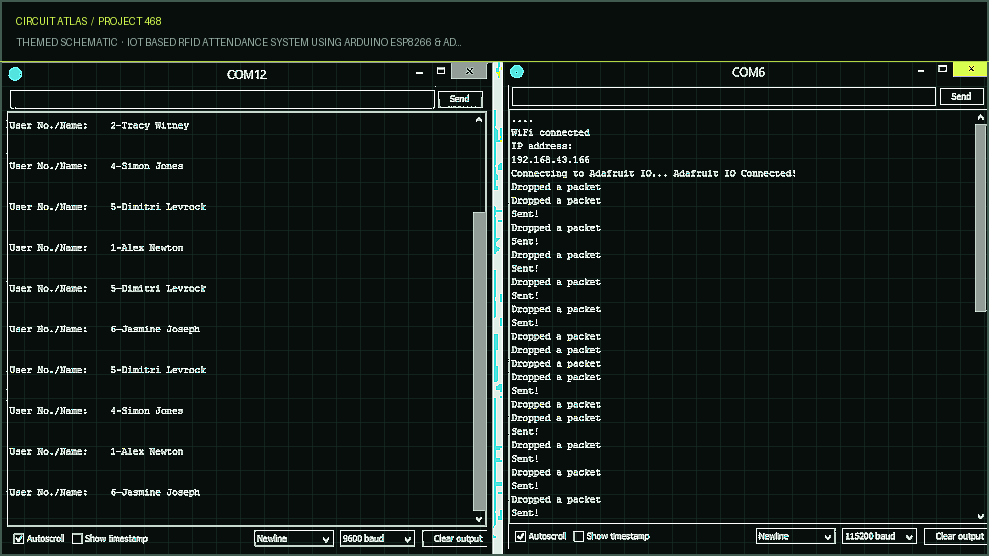
Task: Disable Autoscroll in the COM6 window
Action: (520, 536)
